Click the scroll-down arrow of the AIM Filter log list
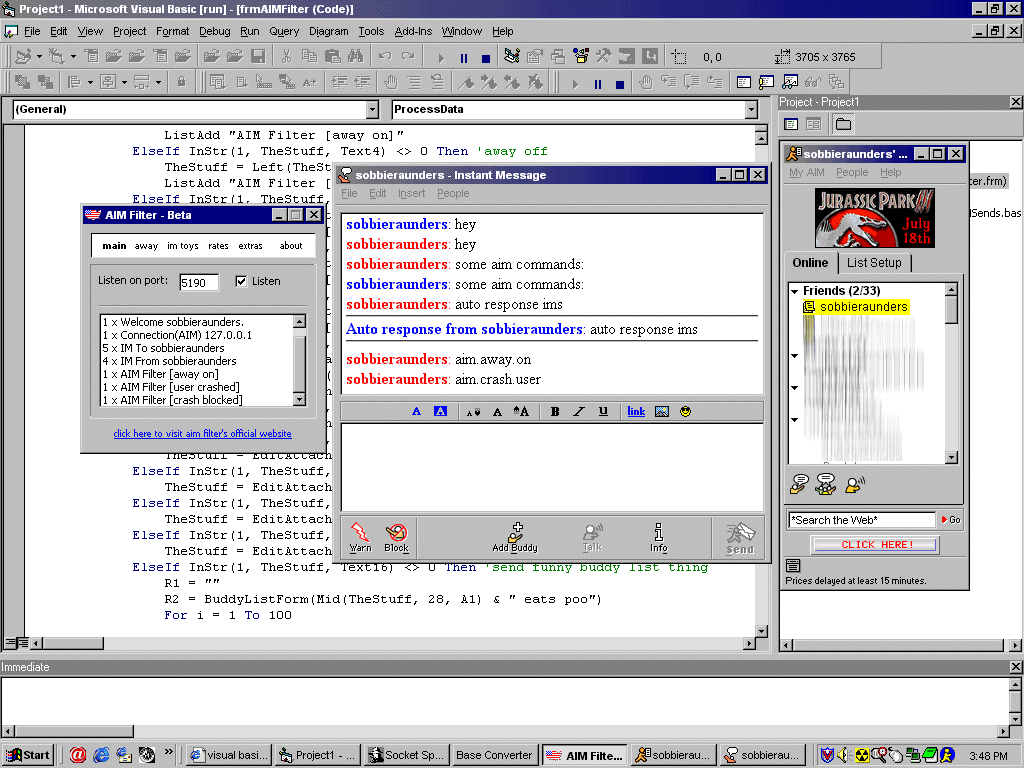 [299, 400]
